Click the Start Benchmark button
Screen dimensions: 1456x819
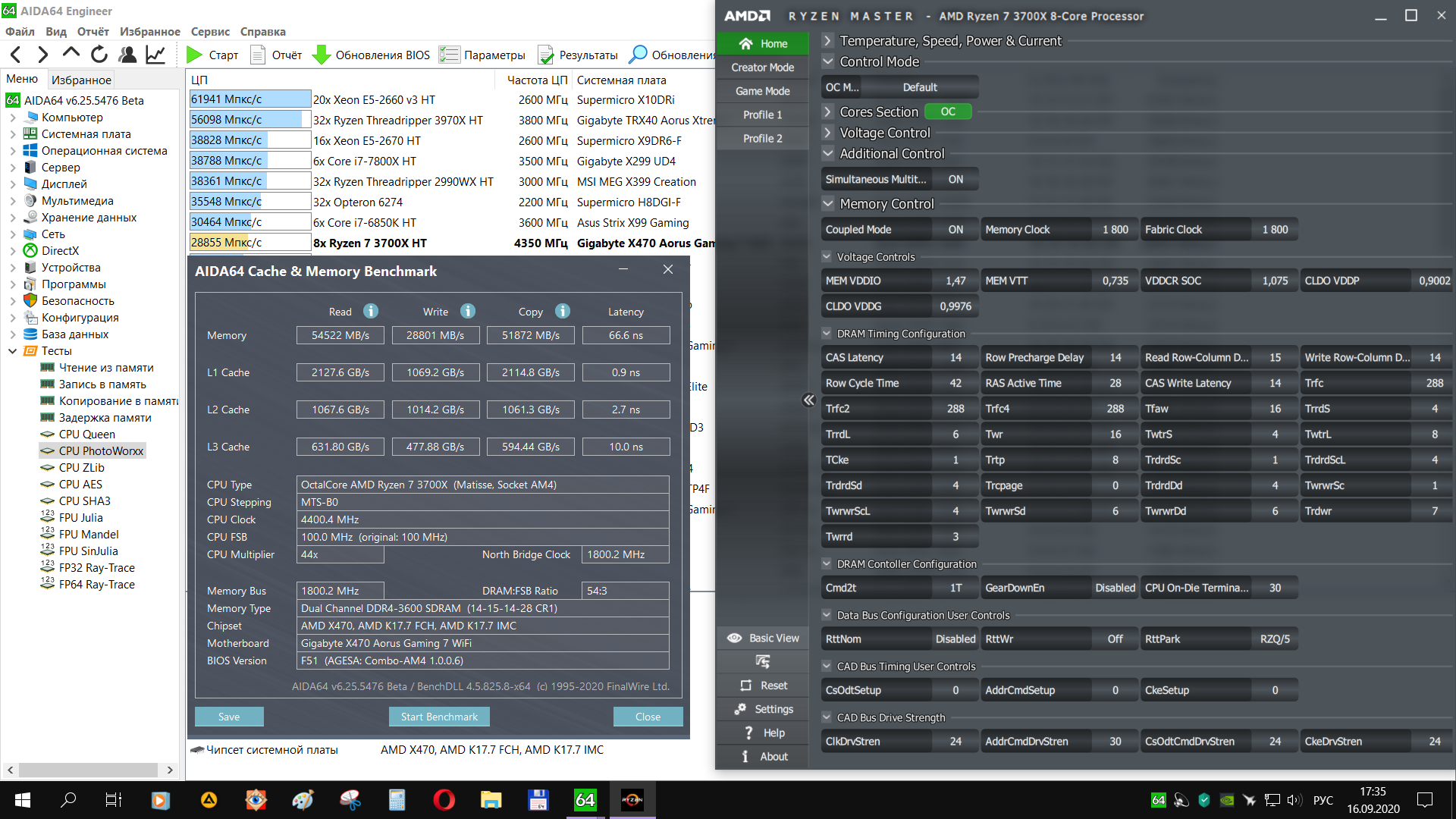(x=439, y=717)
